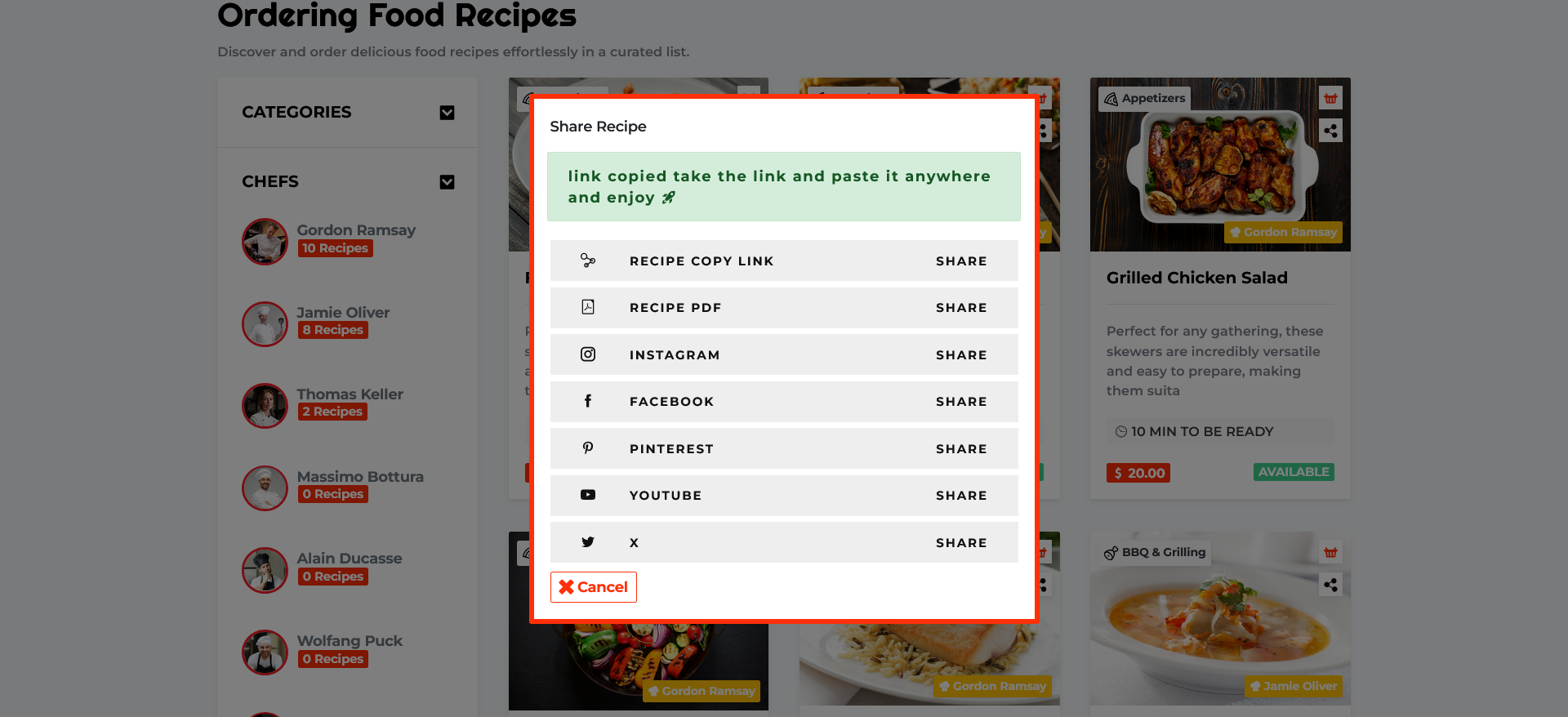Cancel the Share Recipe dialog
This screenshot has width=1568, height=717.
click(x=594, y=587)
